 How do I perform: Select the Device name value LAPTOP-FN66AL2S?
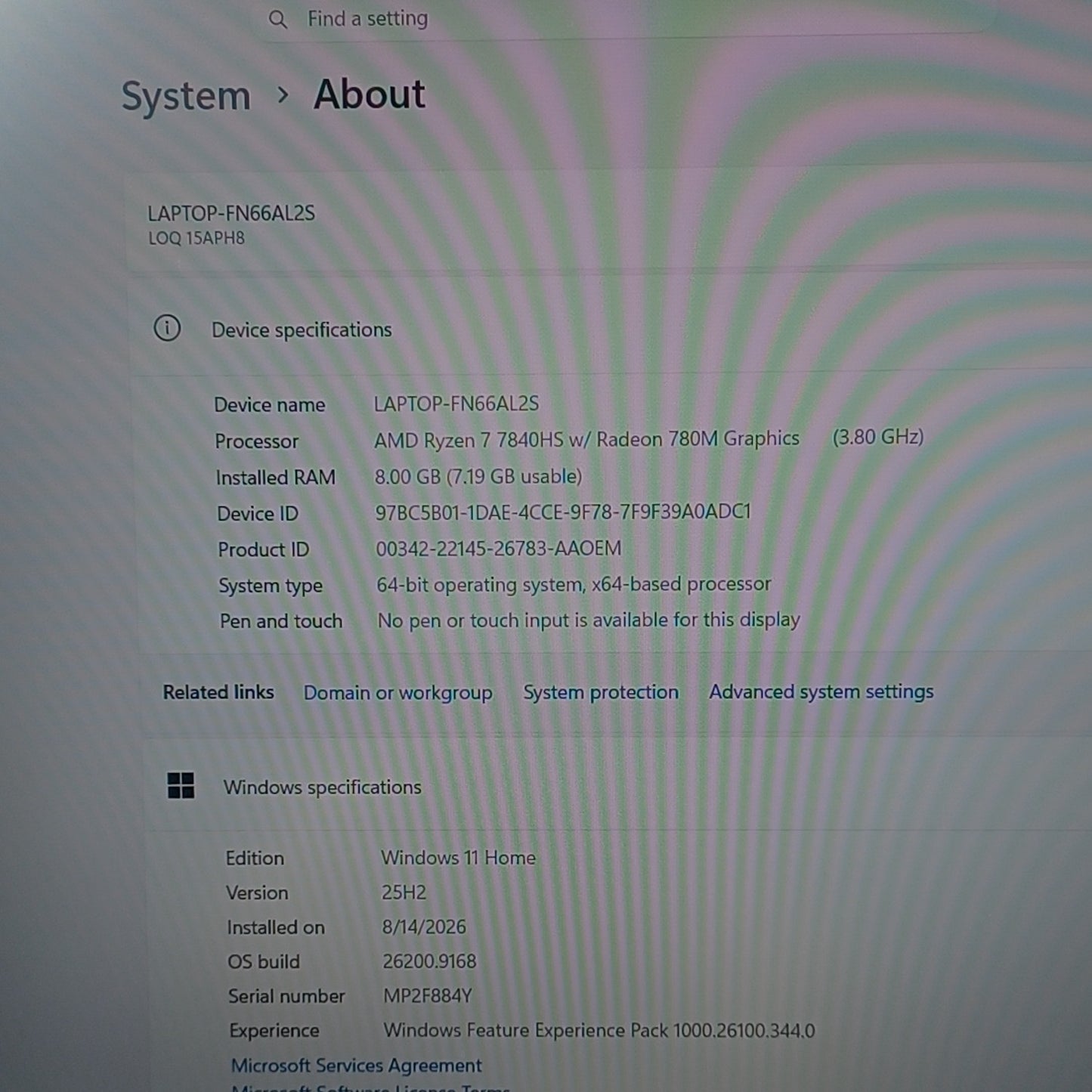coord(456,404)
